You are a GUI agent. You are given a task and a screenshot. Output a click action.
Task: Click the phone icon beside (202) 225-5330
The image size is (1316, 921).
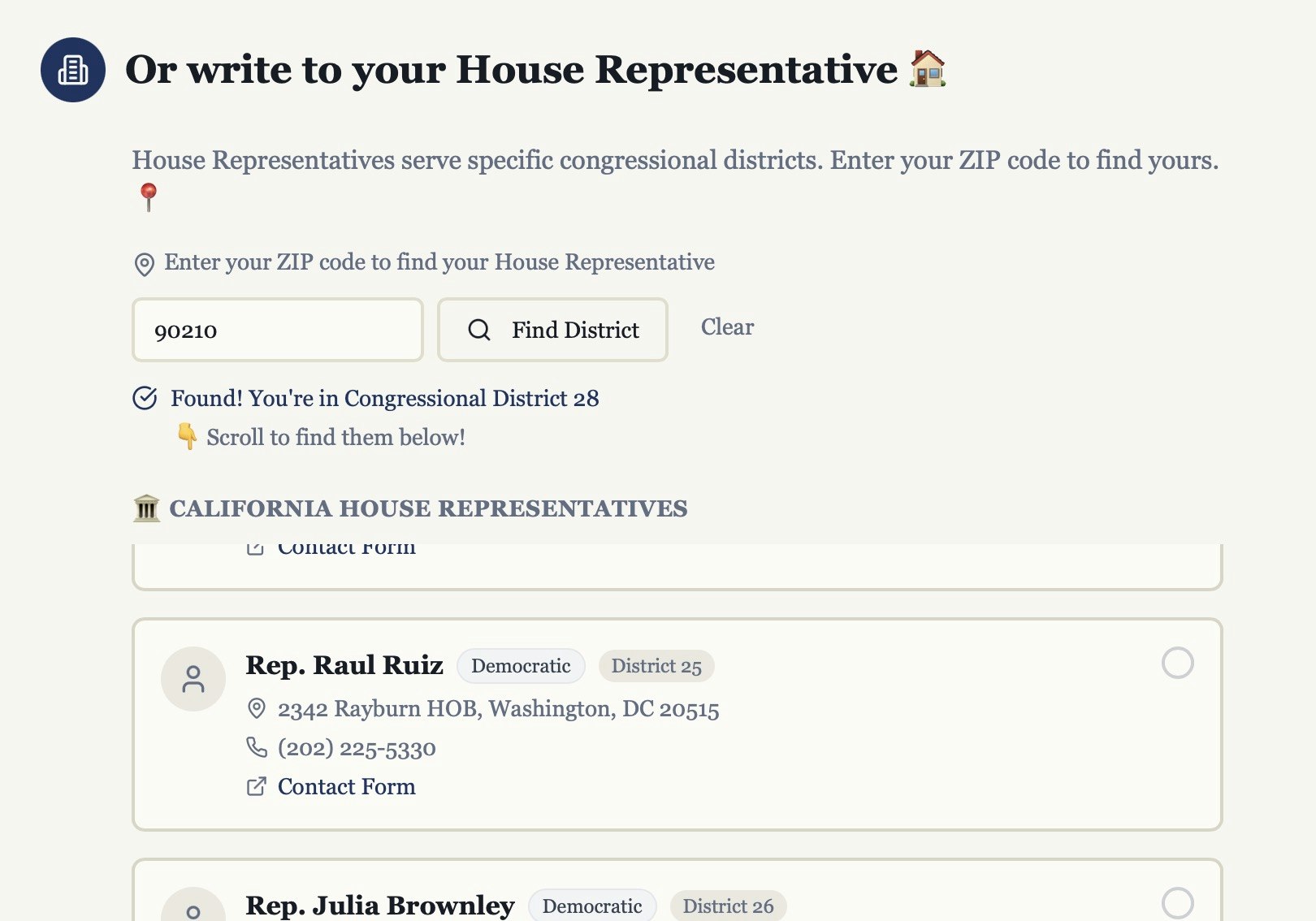[257, 747]
